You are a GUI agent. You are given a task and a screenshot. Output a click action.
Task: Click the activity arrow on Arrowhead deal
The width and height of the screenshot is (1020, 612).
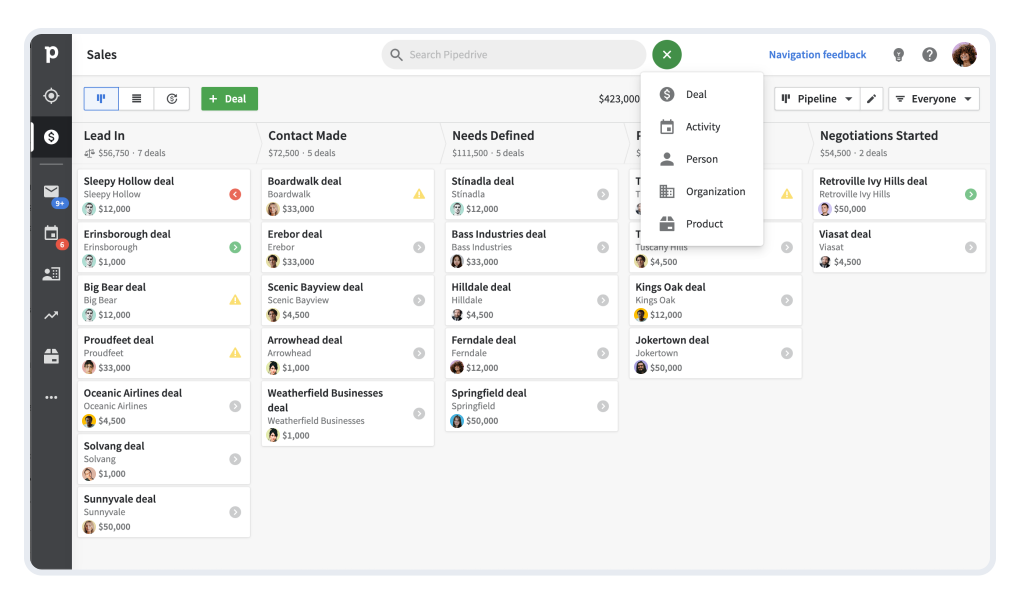420,353
